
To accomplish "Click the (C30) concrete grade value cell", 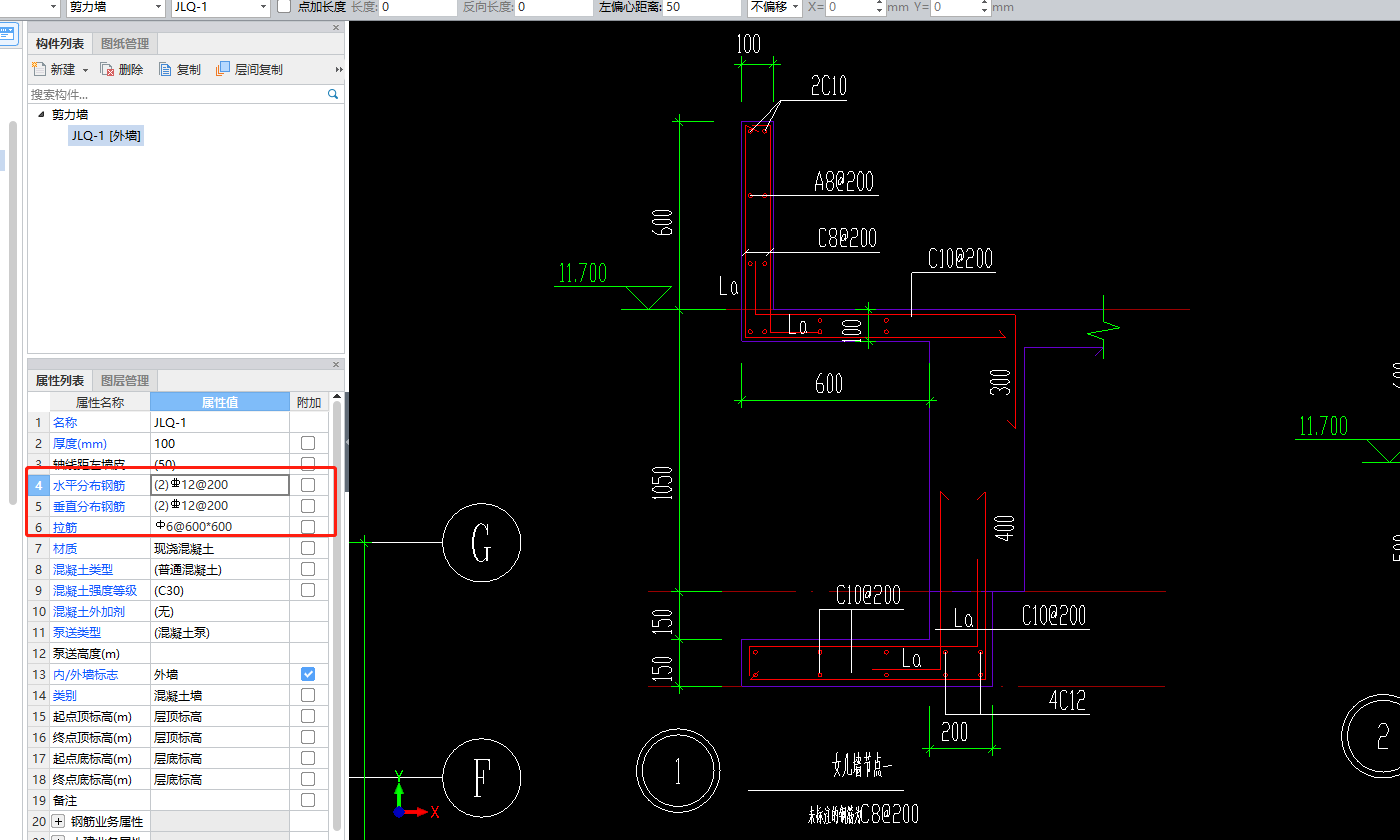I will tap(220, 590).
